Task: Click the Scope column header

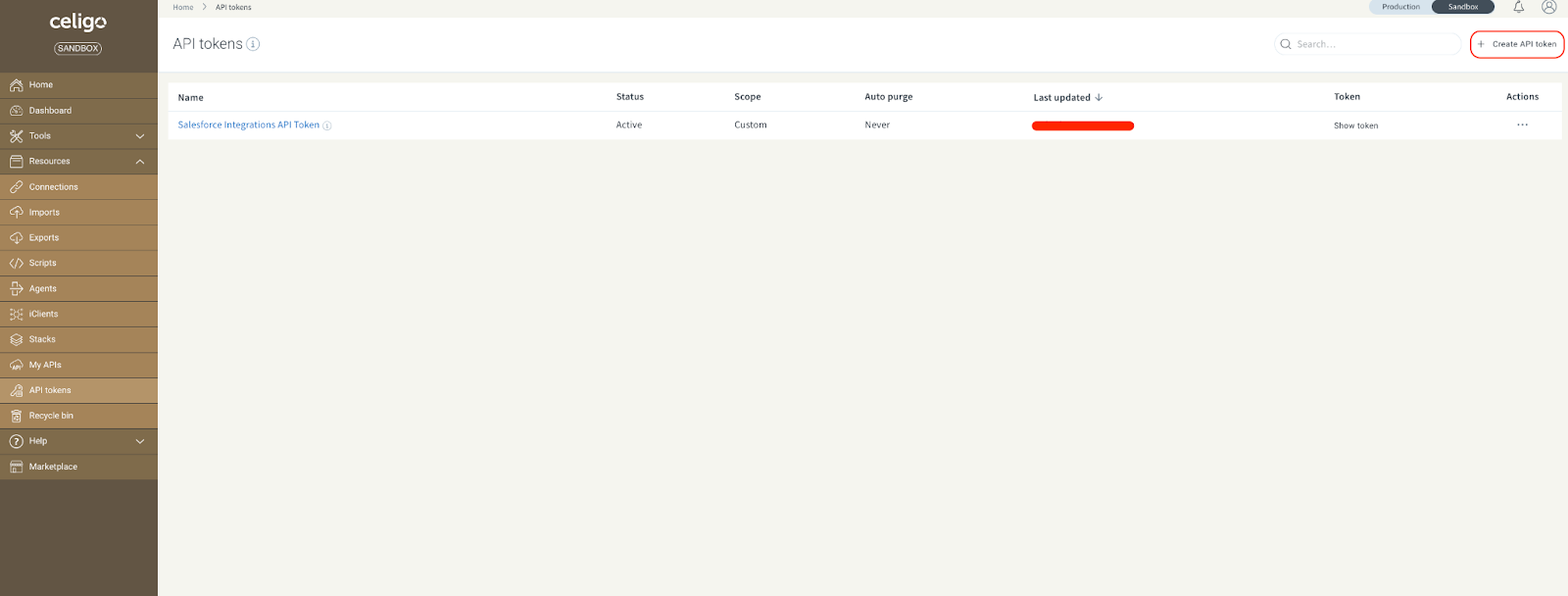Action: tap(748, 97)
